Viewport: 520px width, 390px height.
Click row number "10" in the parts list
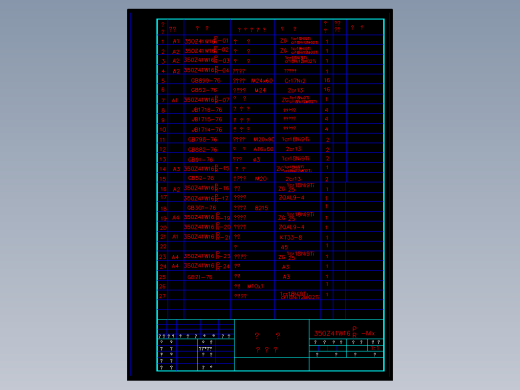163,130
